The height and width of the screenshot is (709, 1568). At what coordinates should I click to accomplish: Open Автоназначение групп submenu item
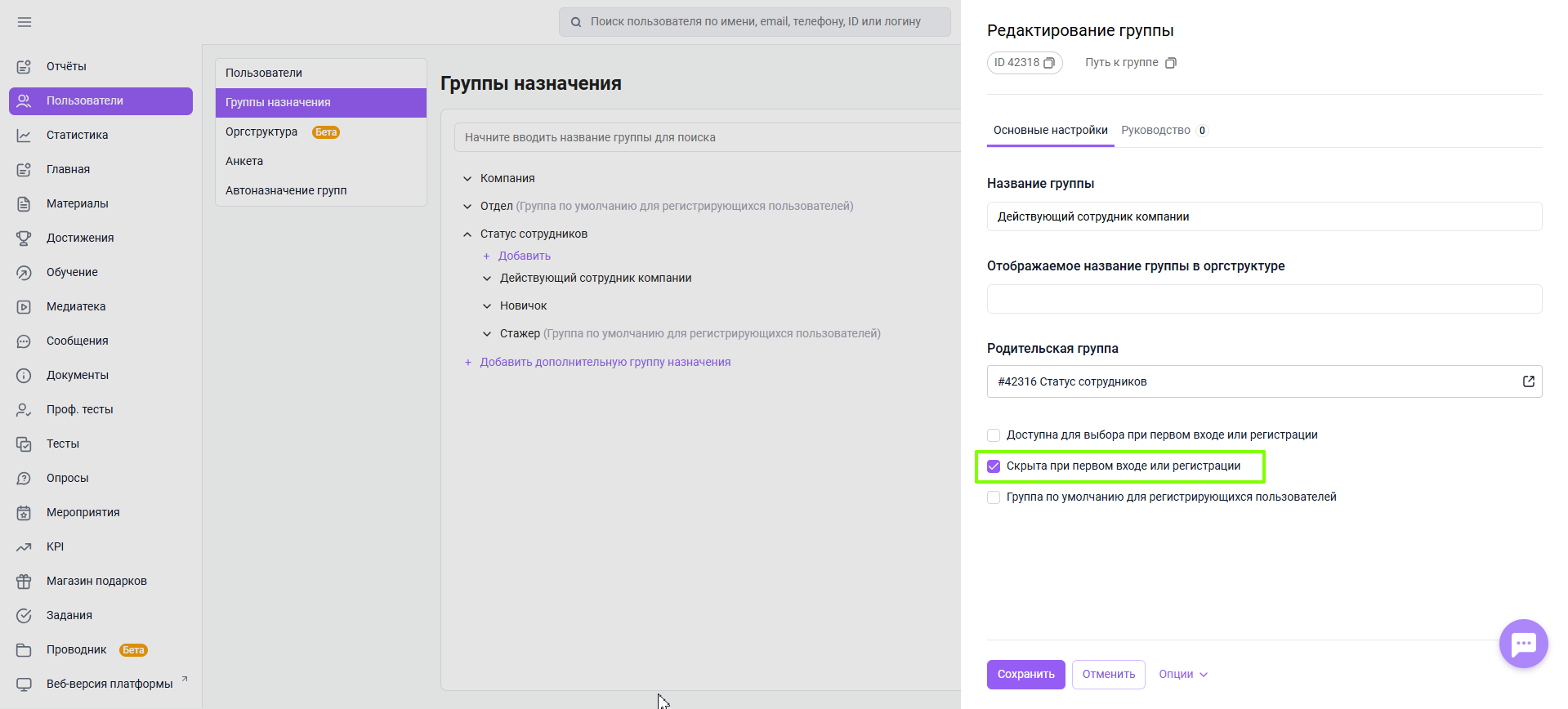click(321, 190)
